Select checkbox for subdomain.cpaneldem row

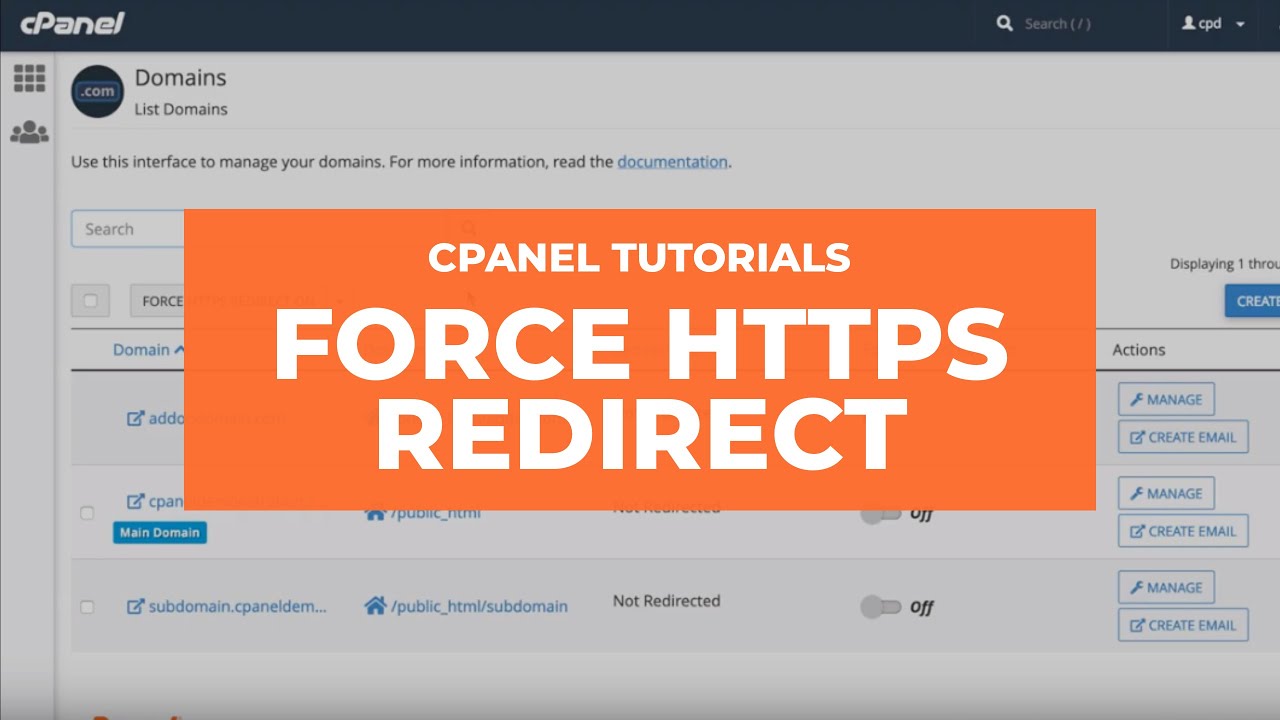pos(87,607)
